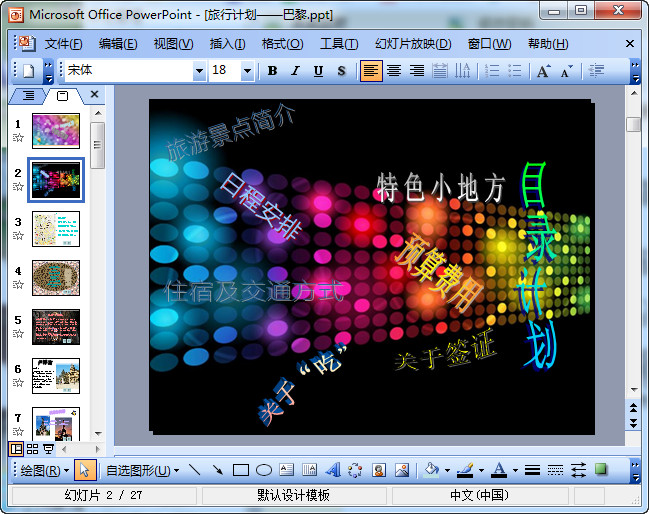Click the decrease indent icon
This screenshot has width=649, height=514.
click(596, 71)
